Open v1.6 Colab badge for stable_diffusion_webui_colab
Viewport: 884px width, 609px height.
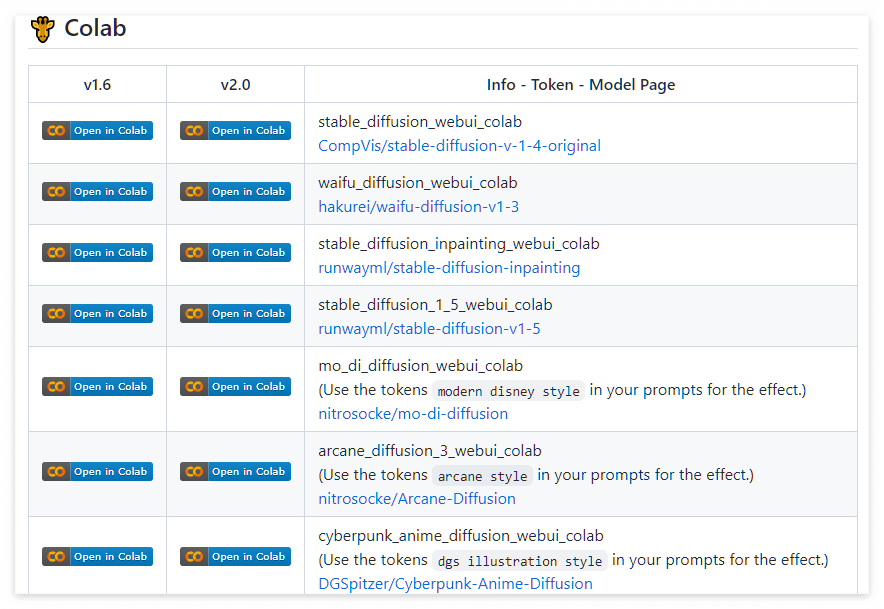pos(98,130)
